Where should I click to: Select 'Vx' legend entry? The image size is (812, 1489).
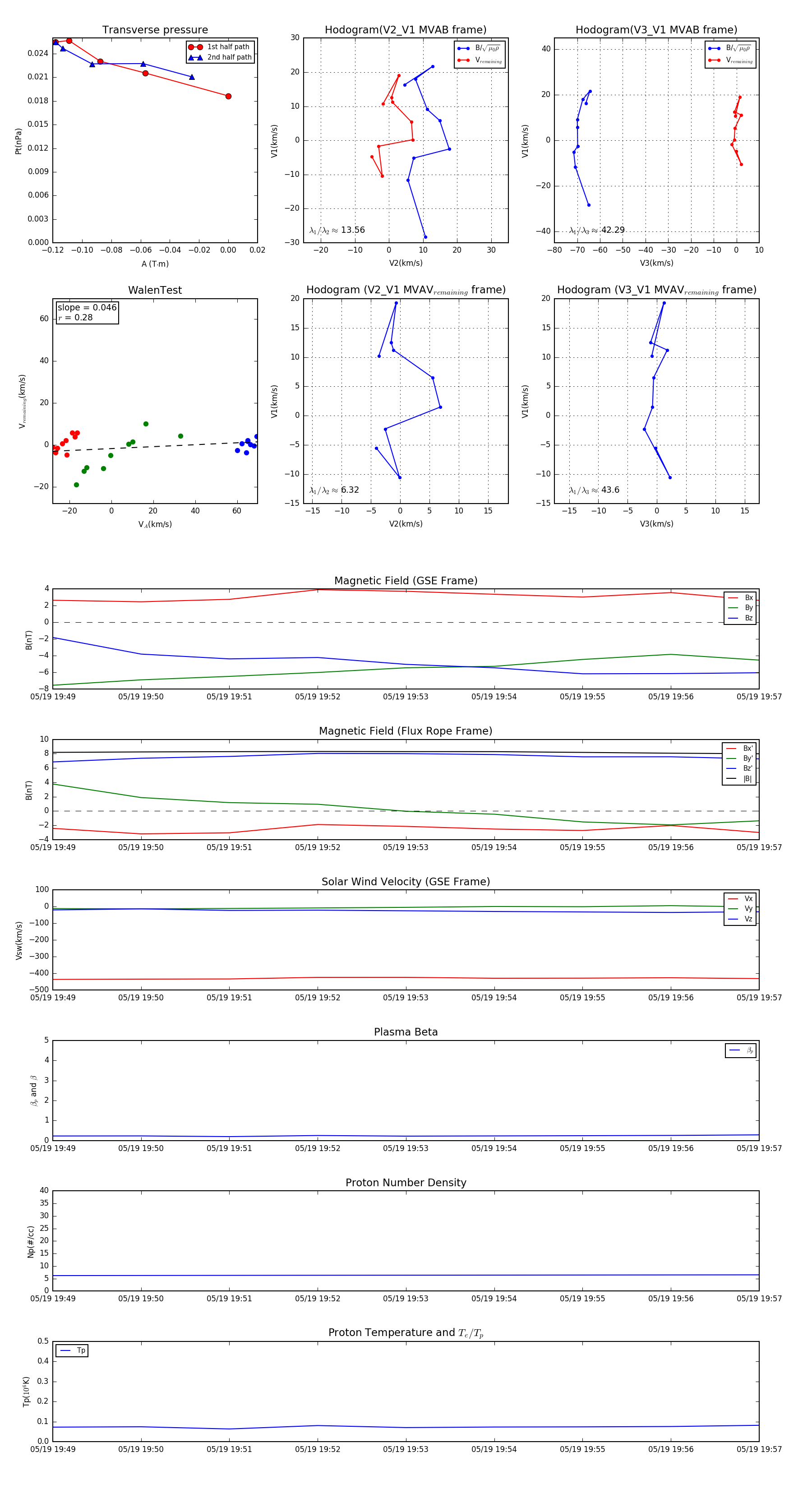tap(740, 899)
